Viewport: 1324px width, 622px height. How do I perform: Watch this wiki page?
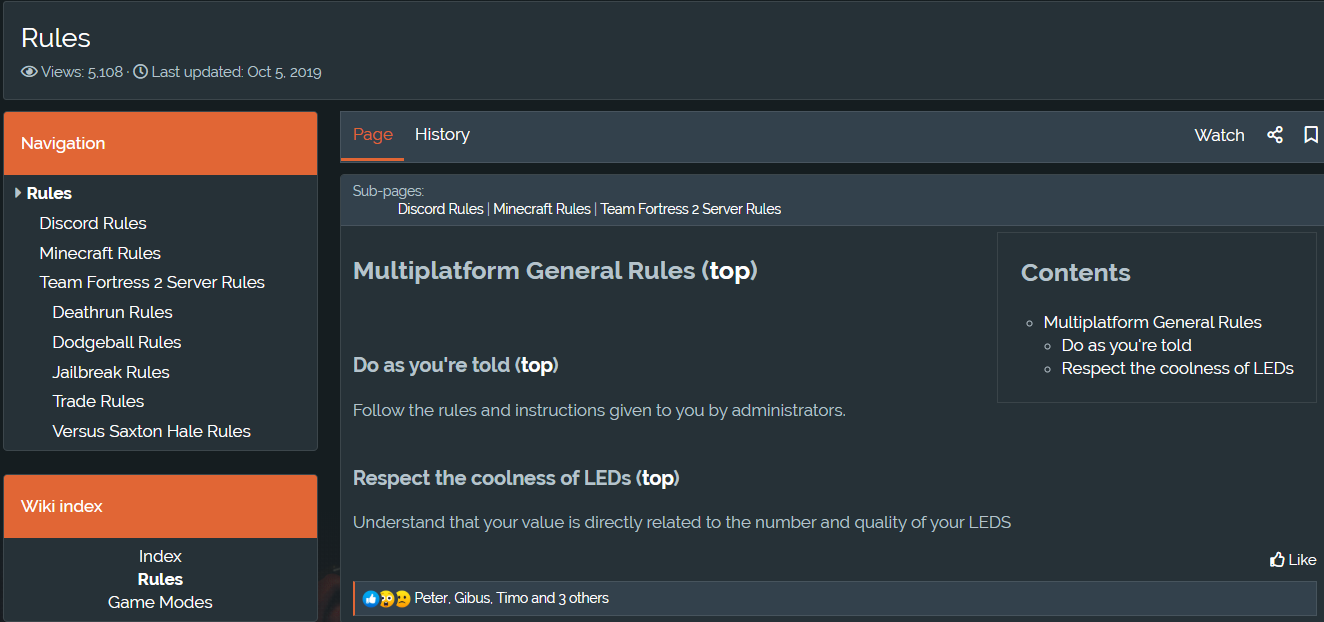(1219, 135)
